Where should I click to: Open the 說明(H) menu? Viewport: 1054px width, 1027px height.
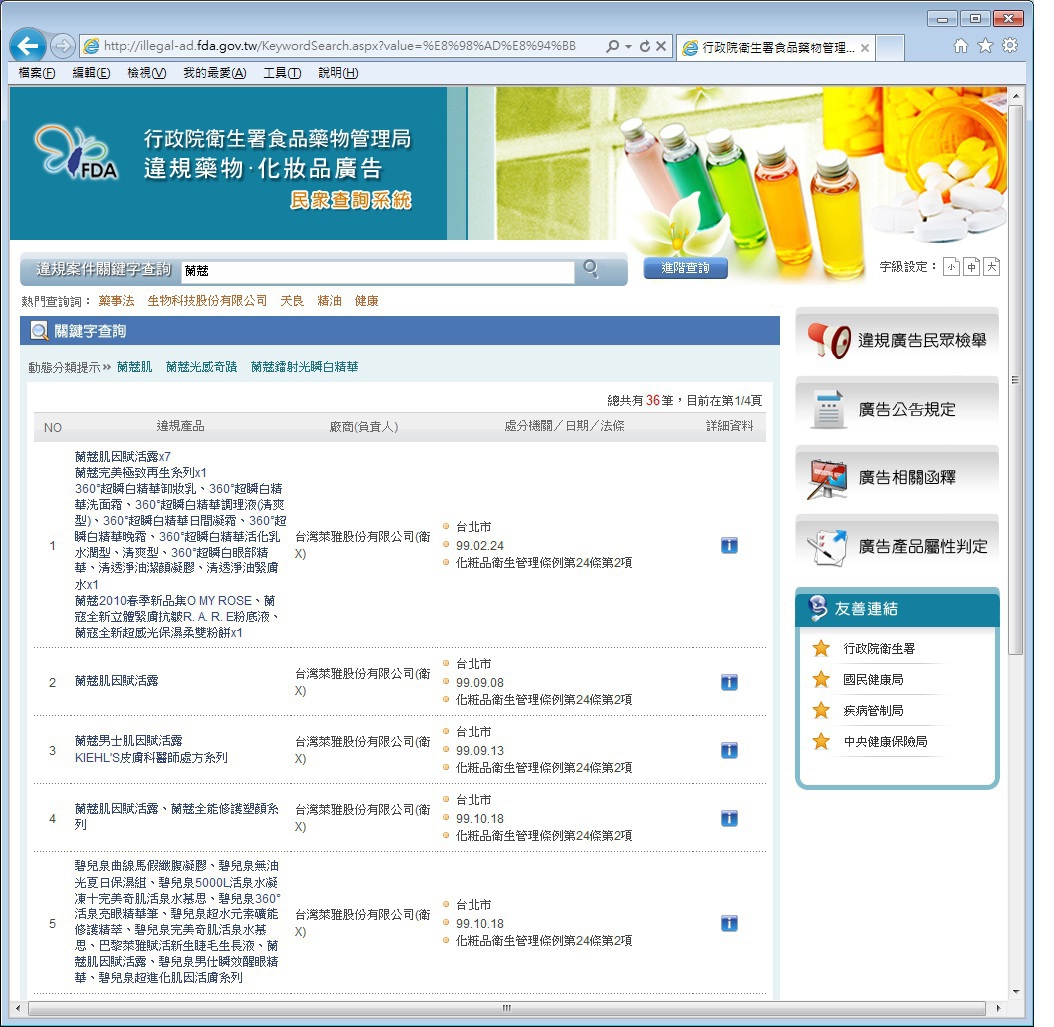337,73
